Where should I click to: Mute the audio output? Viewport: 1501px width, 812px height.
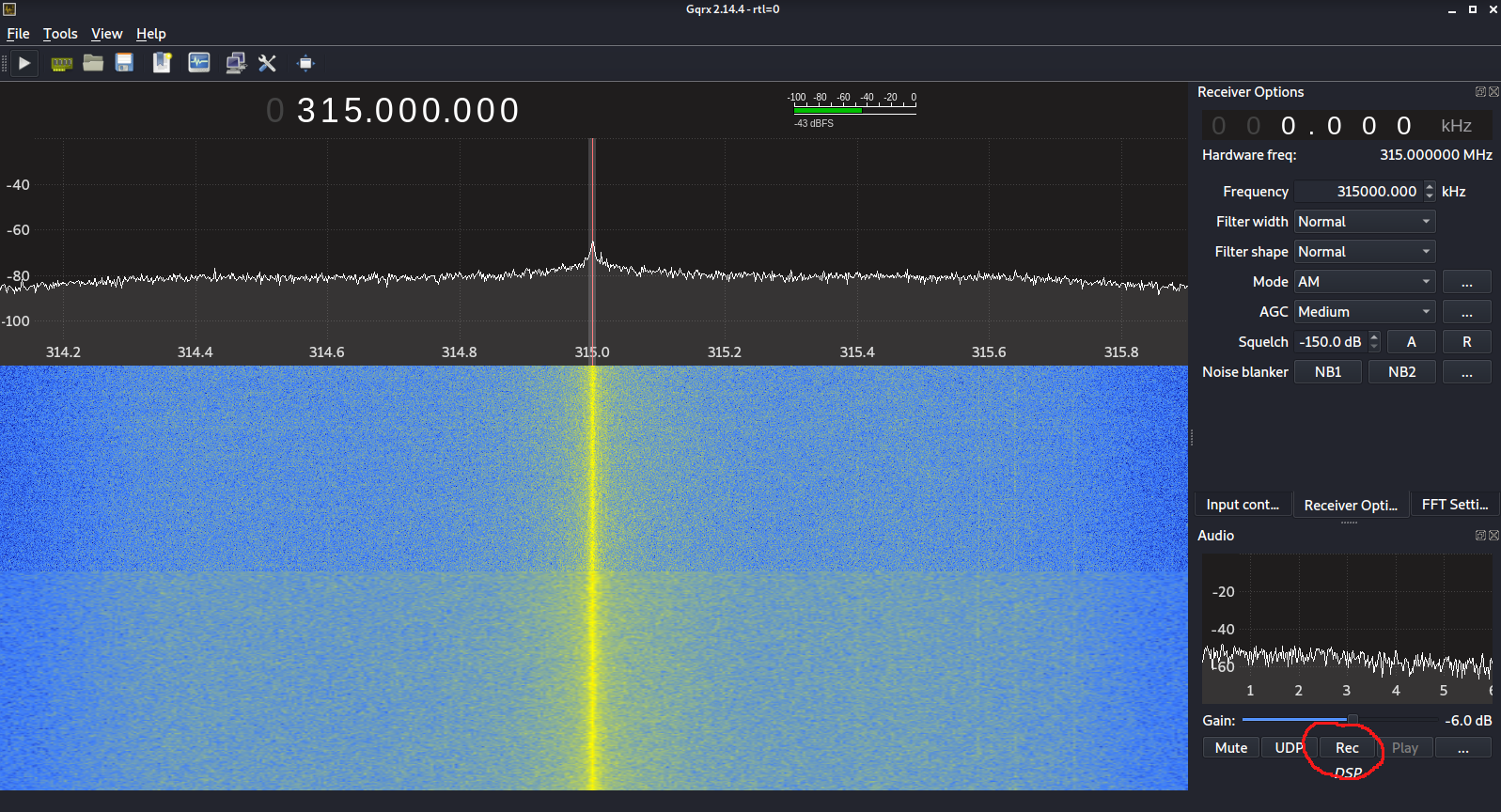(1231, 748)
